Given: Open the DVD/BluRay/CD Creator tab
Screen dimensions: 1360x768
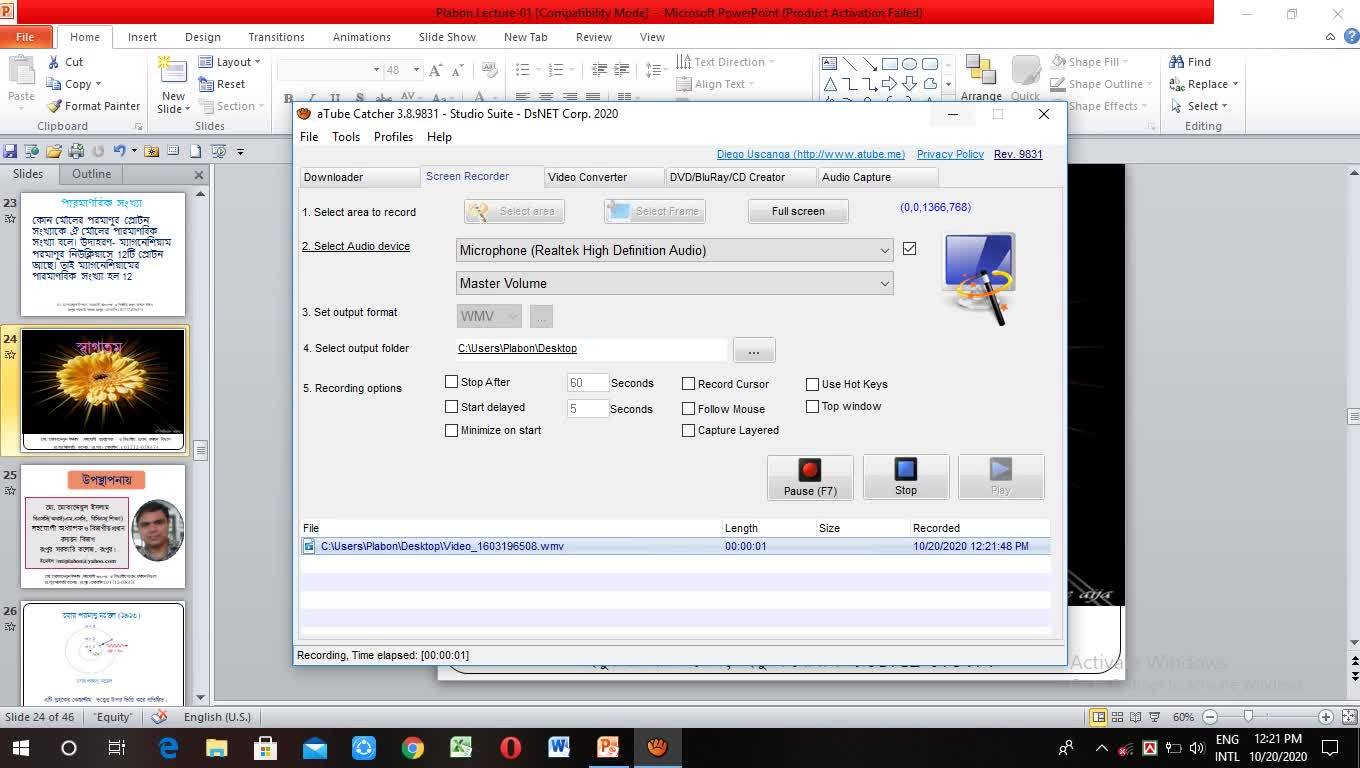Looking at the screenshot, I should tap(741, 177).
